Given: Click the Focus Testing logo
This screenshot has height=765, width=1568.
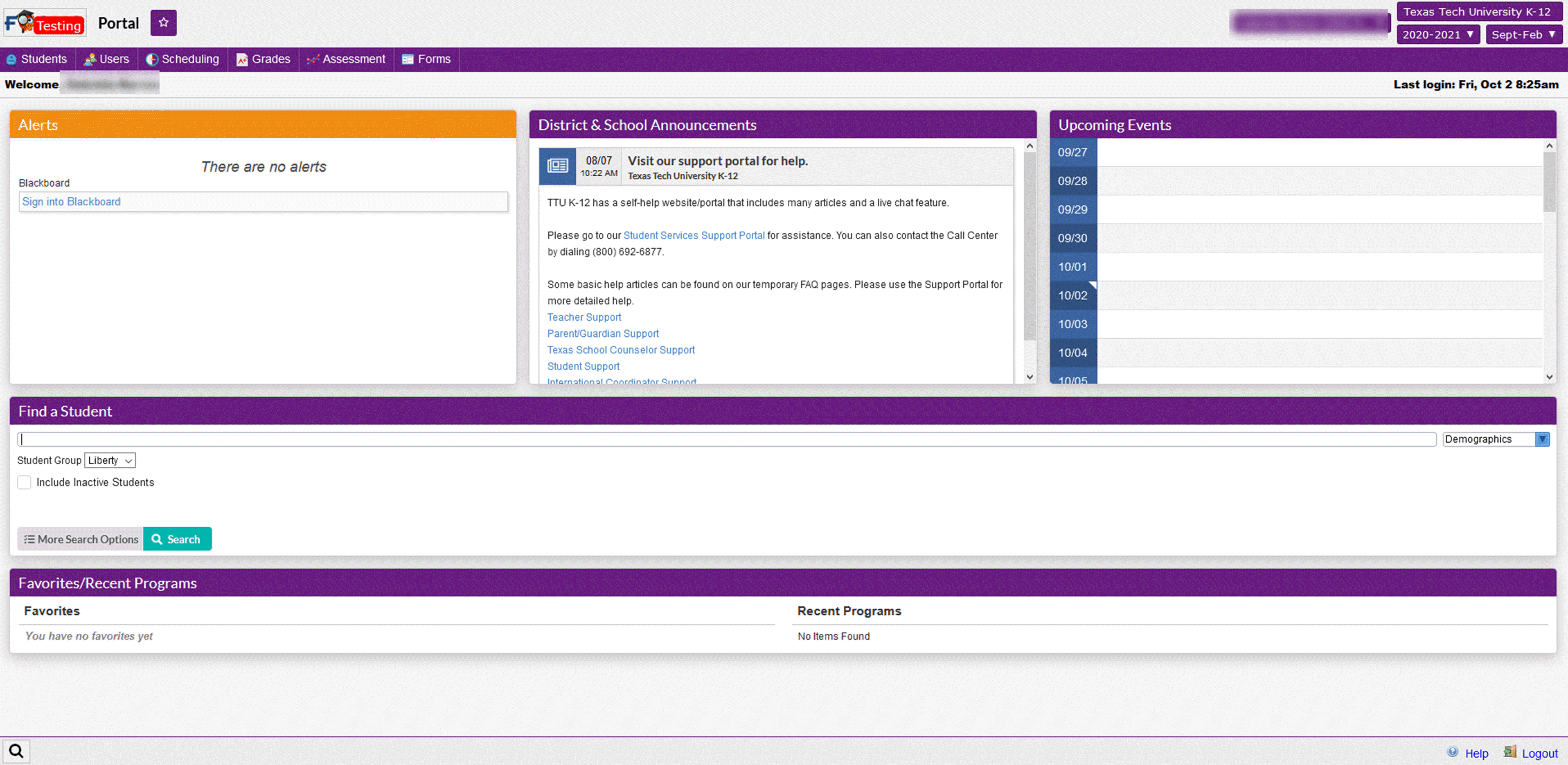Looking at the screenshot, I should (x=45, y=22).
